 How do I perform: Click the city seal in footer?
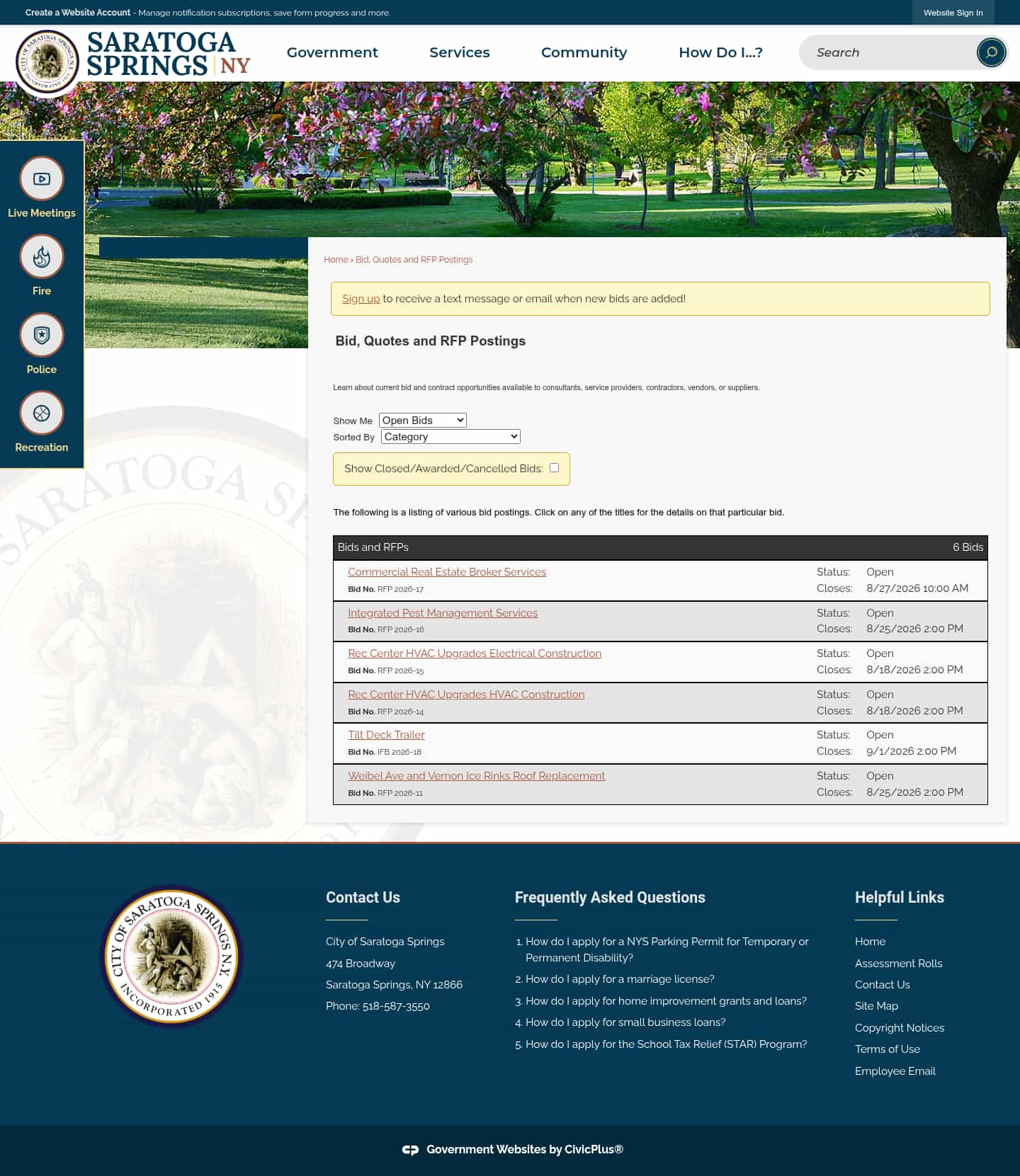pyautogui.click(x=171, y=956)
